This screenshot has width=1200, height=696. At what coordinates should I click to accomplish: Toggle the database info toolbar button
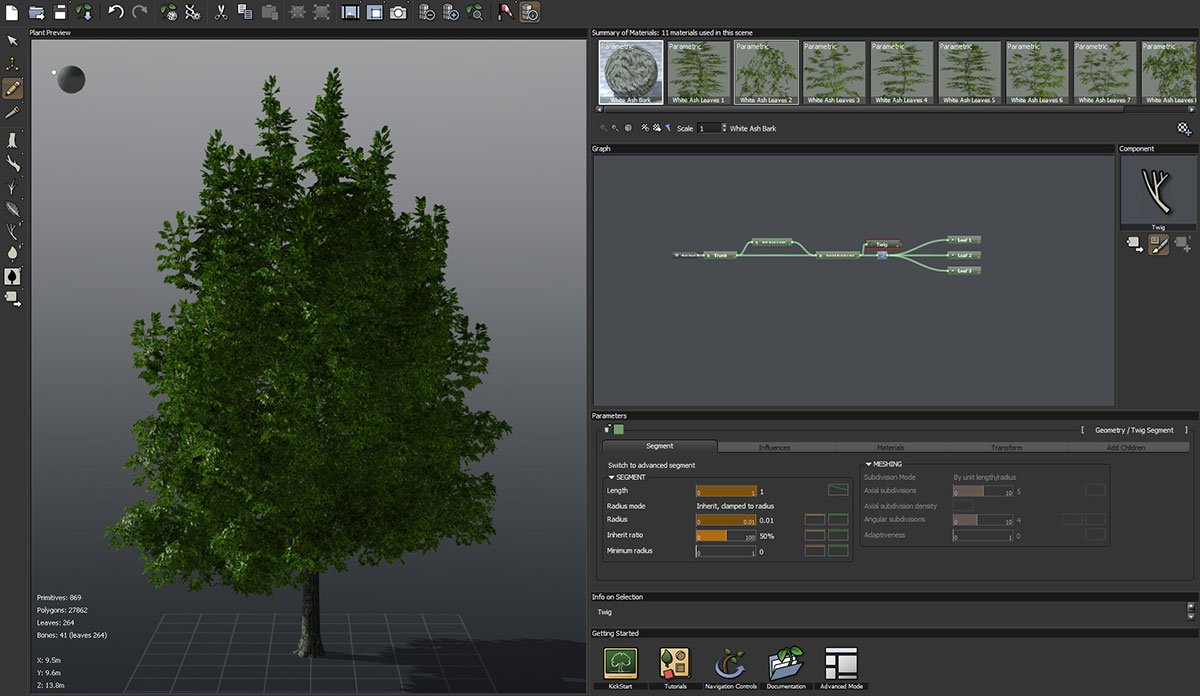pyautogui.click(x=530, y=13)
